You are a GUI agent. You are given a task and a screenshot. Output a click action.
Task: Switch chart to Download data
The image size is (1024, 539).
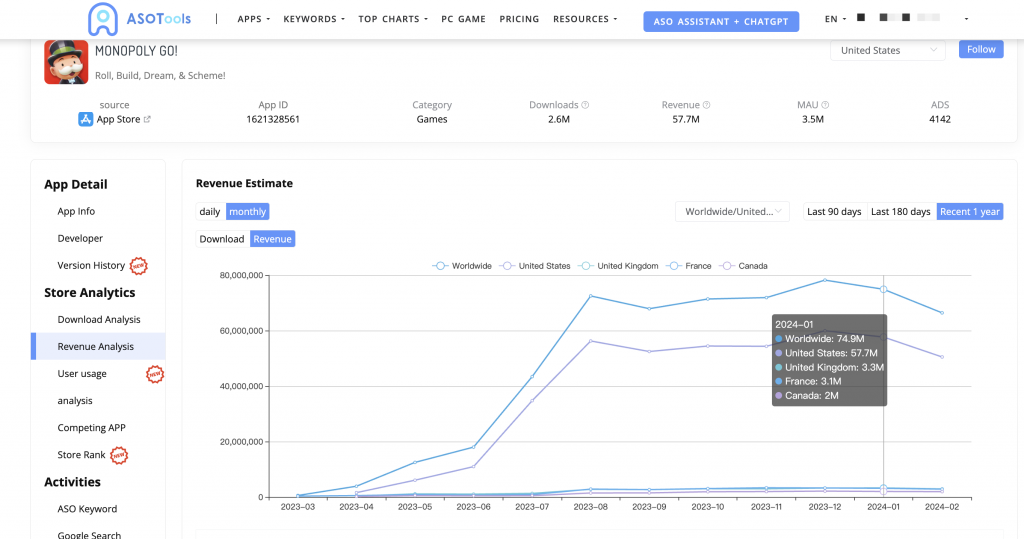222,239
